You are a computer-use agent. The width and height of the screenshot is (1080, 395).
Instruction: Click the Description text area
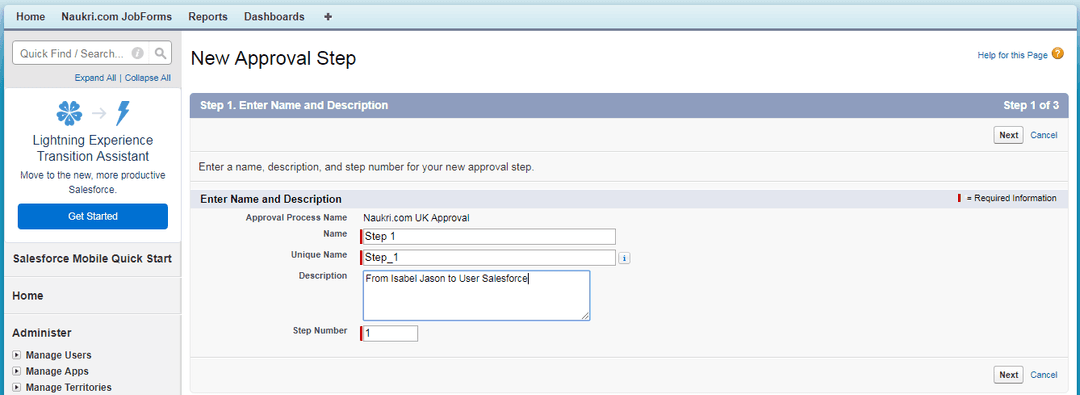[x=477, y=296]
